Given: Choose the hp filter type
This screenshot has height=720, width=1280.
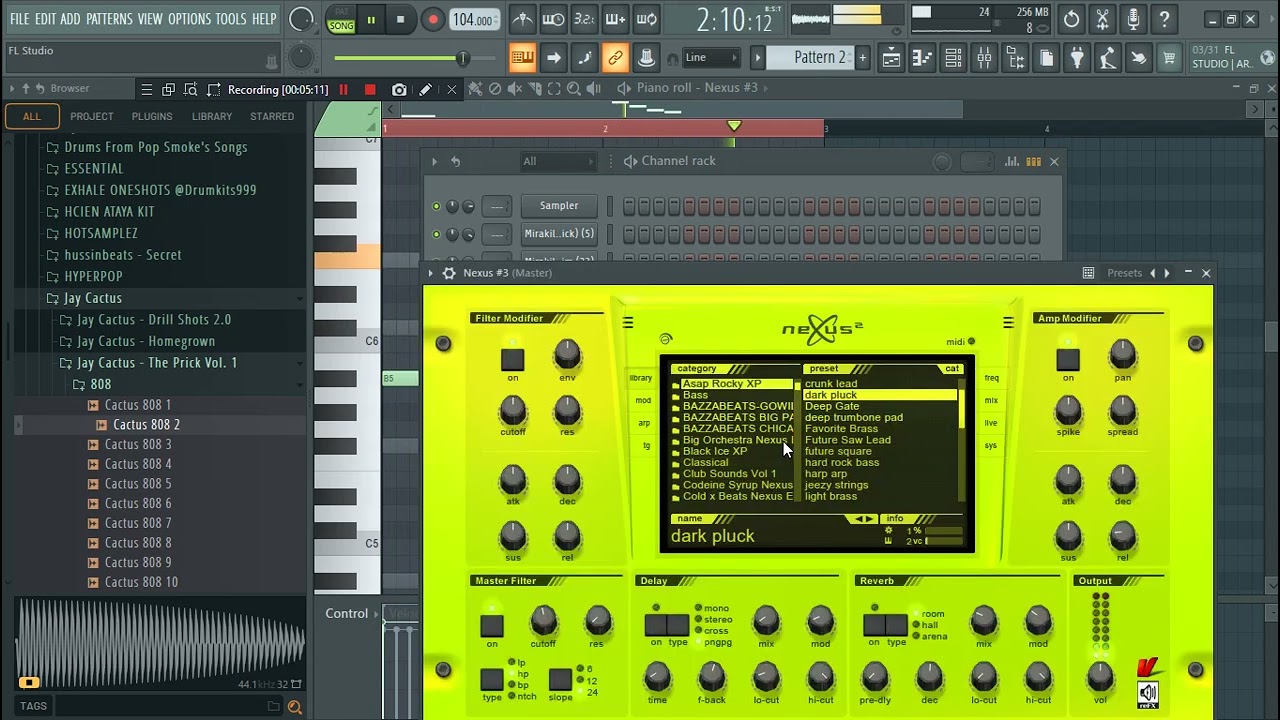Looking at the screenshot, I should pos(518,674).
